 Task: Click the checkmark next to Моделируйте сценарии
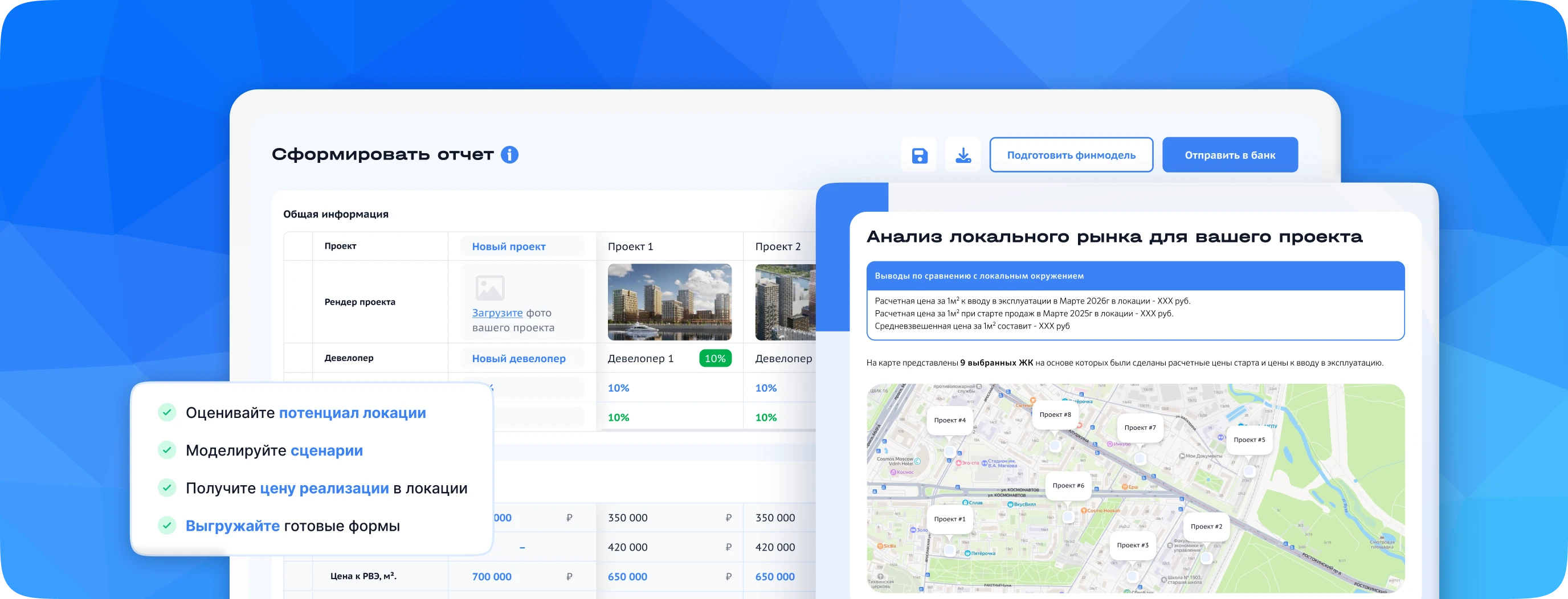click(x=167, y=450)
